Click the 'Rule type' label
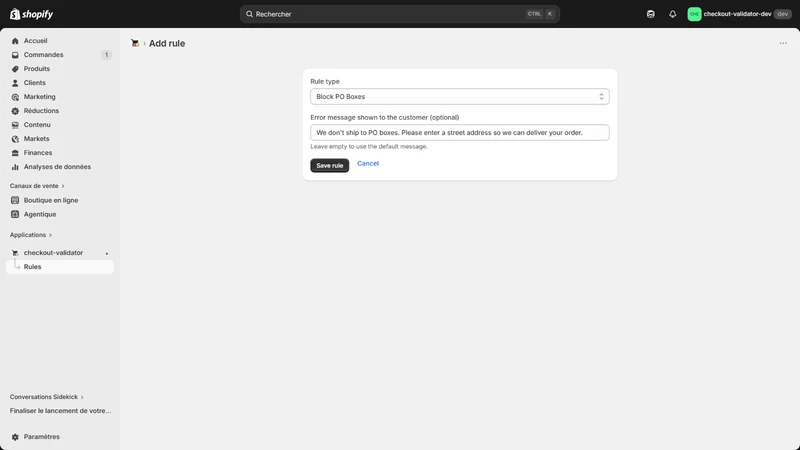Image resolution: width=800 pixels, height=450 pixels. (324, 81)
